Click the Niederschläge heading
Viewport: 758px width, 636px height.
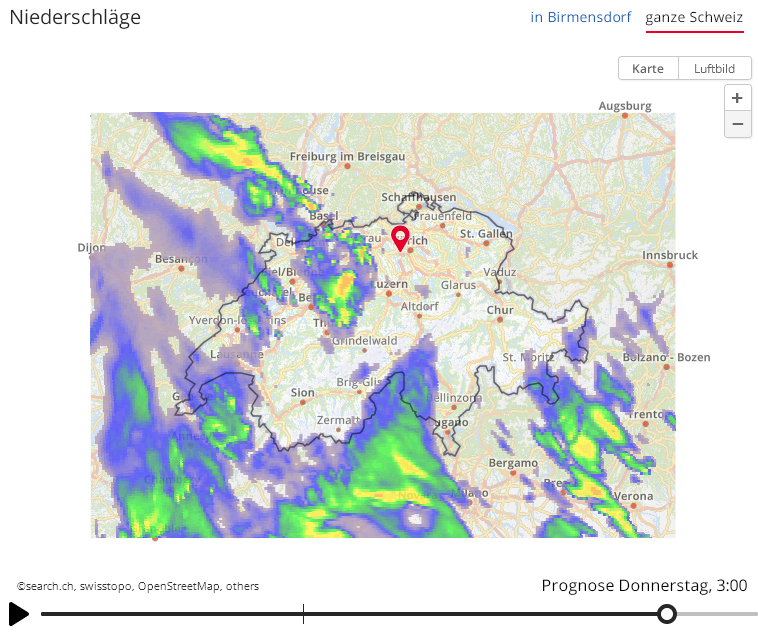[x=75, y=17]
